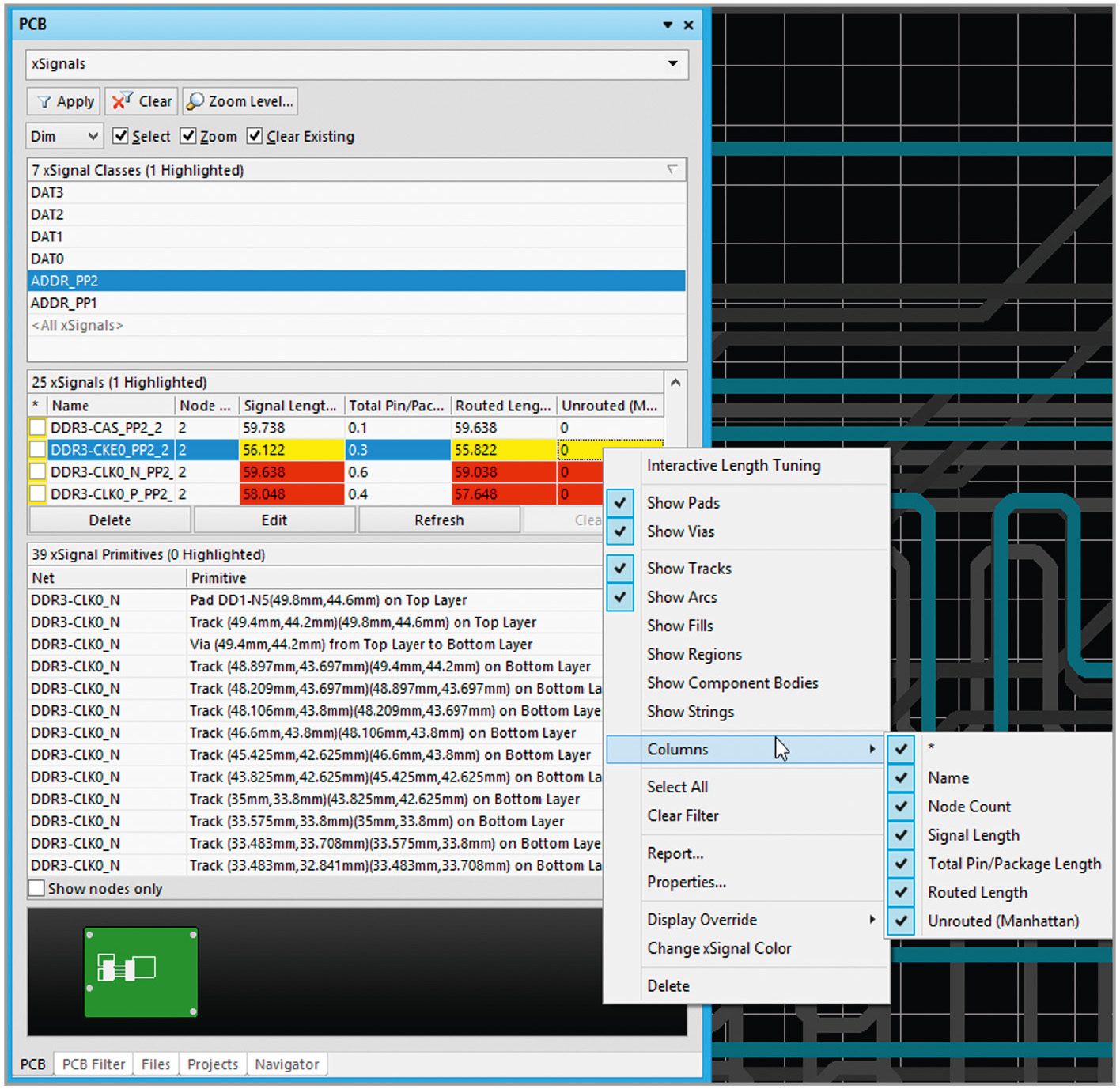Toggle Unrouted (Manhattan) column visibility
The width and height of the screenshot is (1120, 1089).
(1000, 921)
